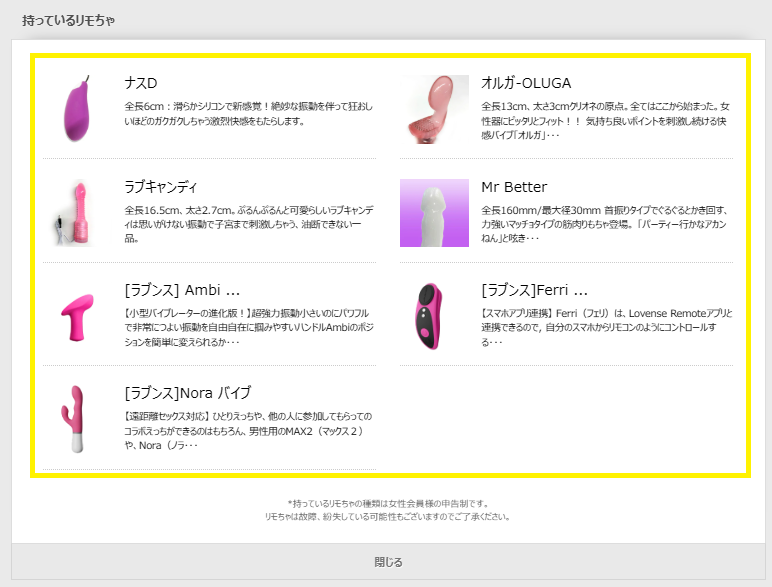Click the 遠距離 description text under Nora
The width and height of the screenshot is (772, 587).
coord(248,431)
